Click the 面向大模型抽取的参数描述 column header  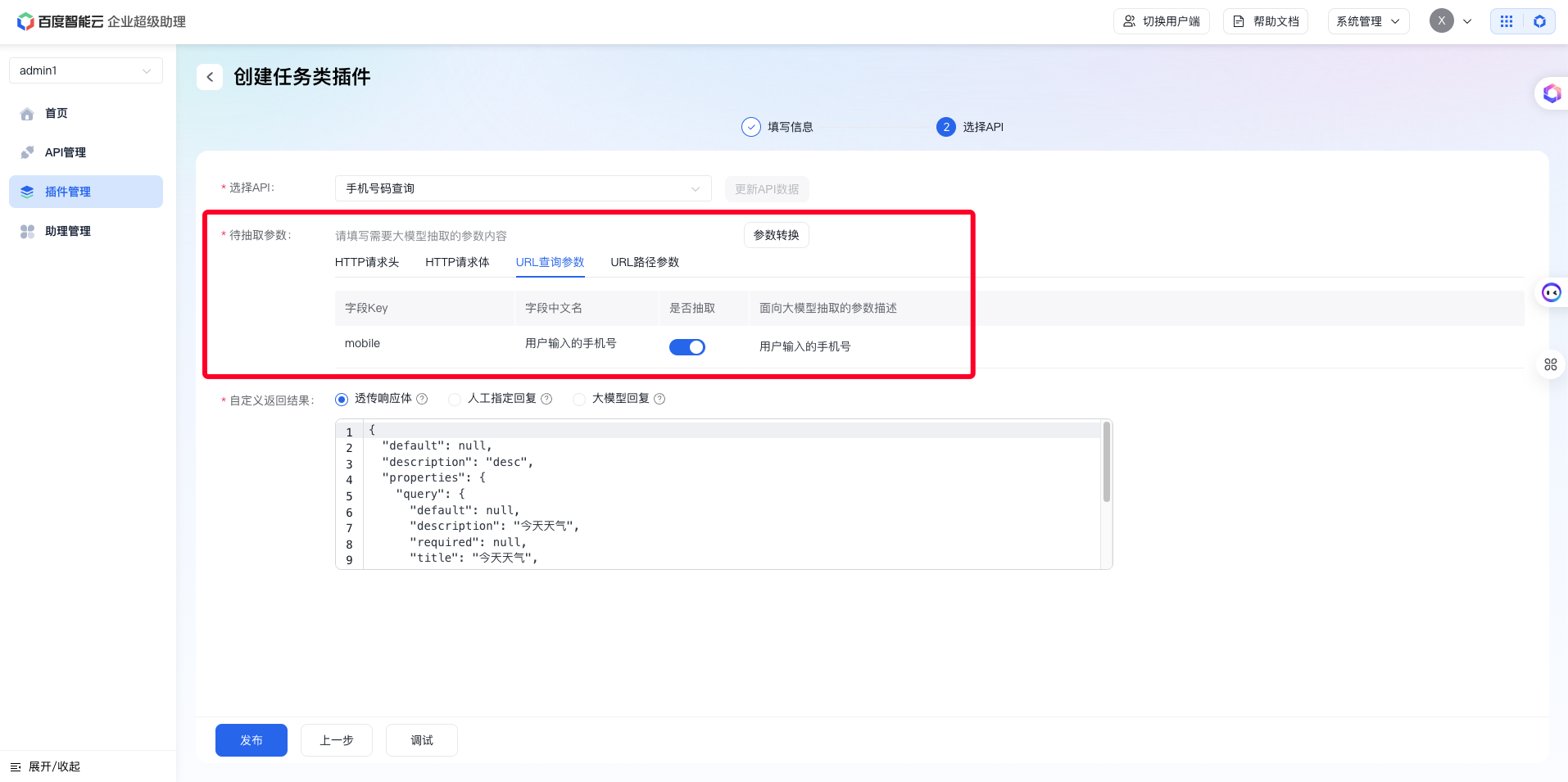(828, 309)
